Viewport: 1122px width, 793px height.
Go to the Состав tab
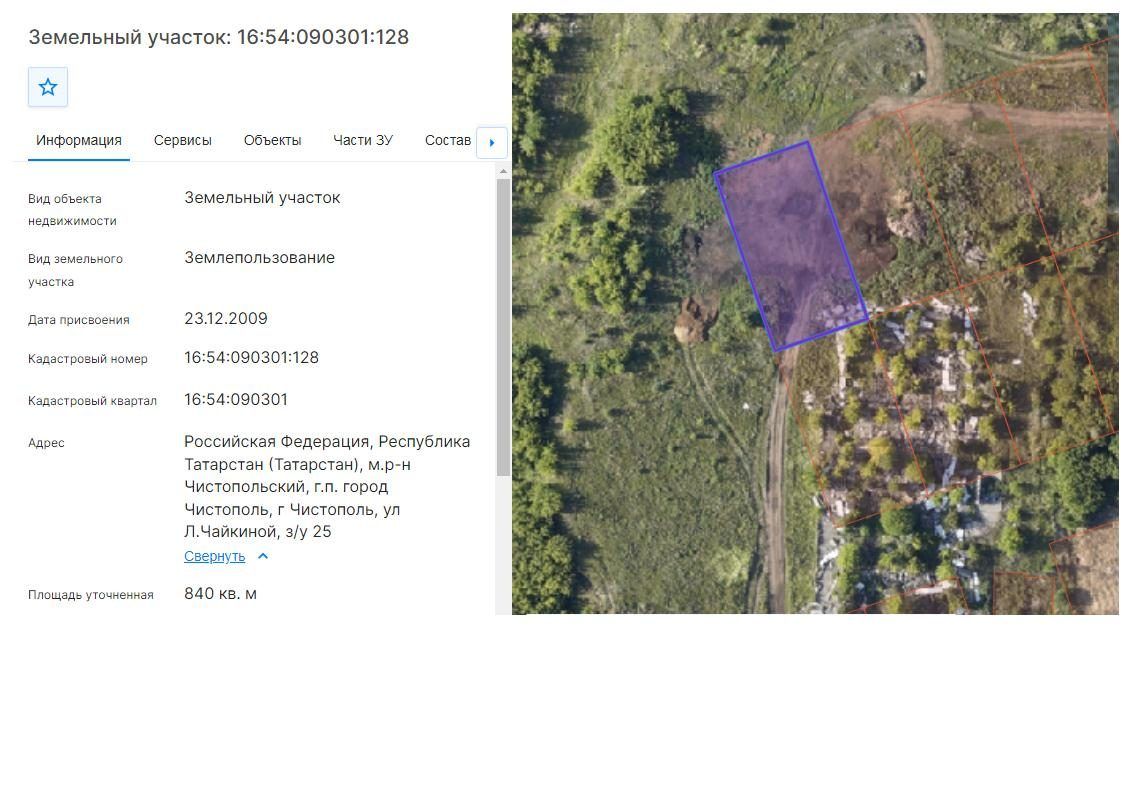448,140
